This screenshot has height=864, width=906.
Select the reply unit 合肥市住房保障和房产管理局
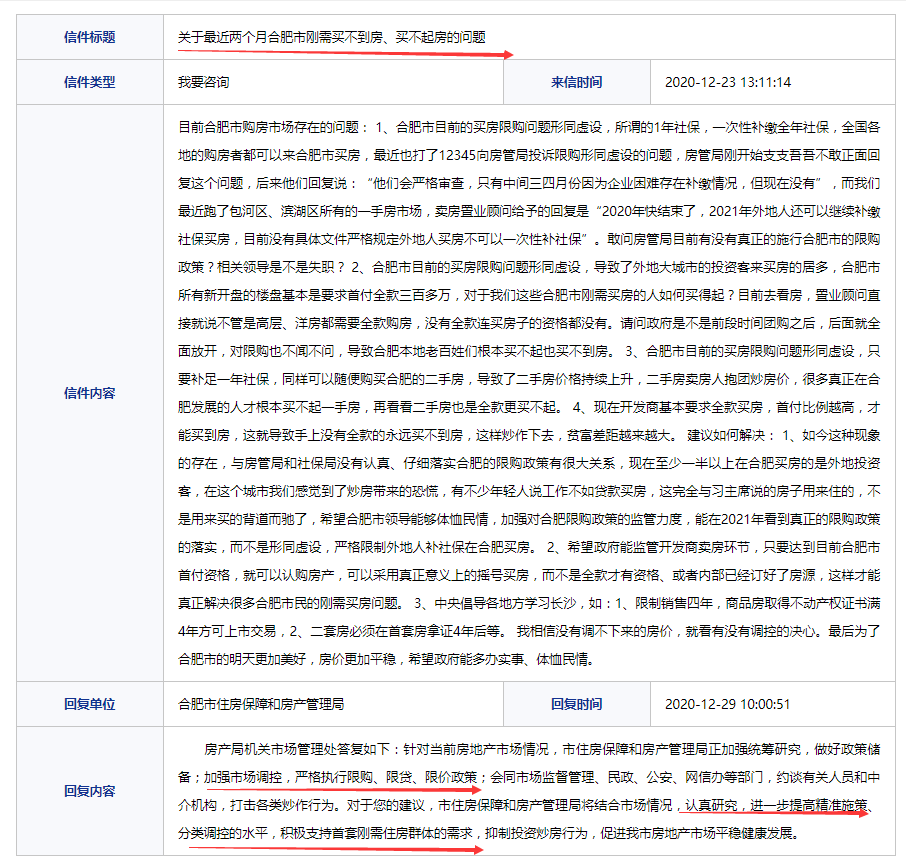261,704
